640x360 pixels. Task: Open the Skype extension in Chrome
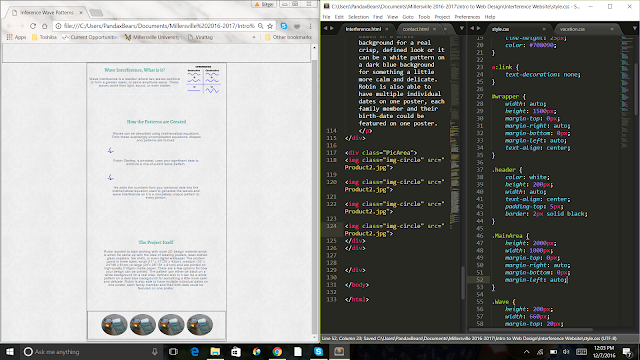[284, 26]
